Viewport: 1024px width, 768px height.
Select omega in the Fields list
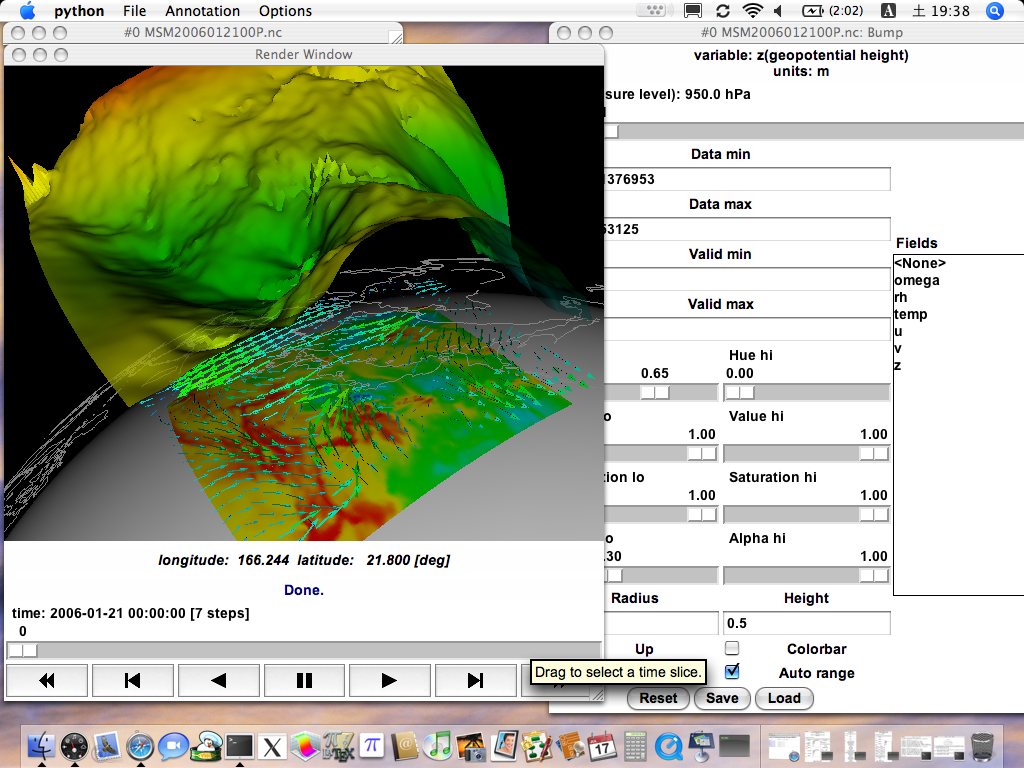[x=917, y=280]
